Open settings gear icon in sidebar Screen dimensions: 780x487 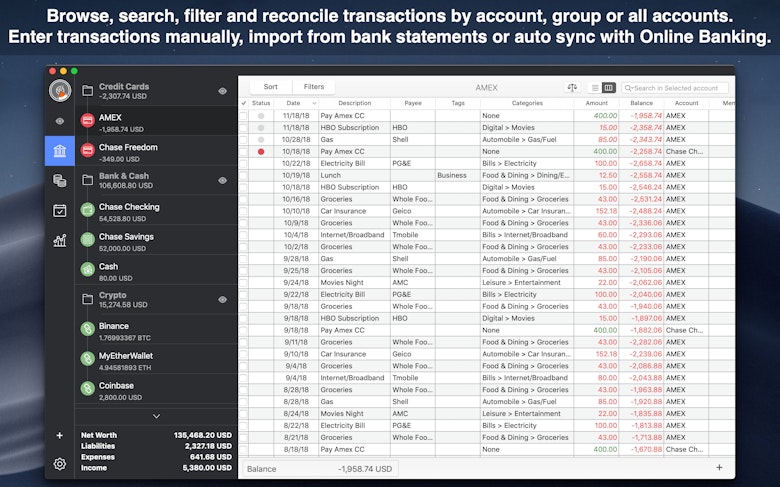[60, 464]
